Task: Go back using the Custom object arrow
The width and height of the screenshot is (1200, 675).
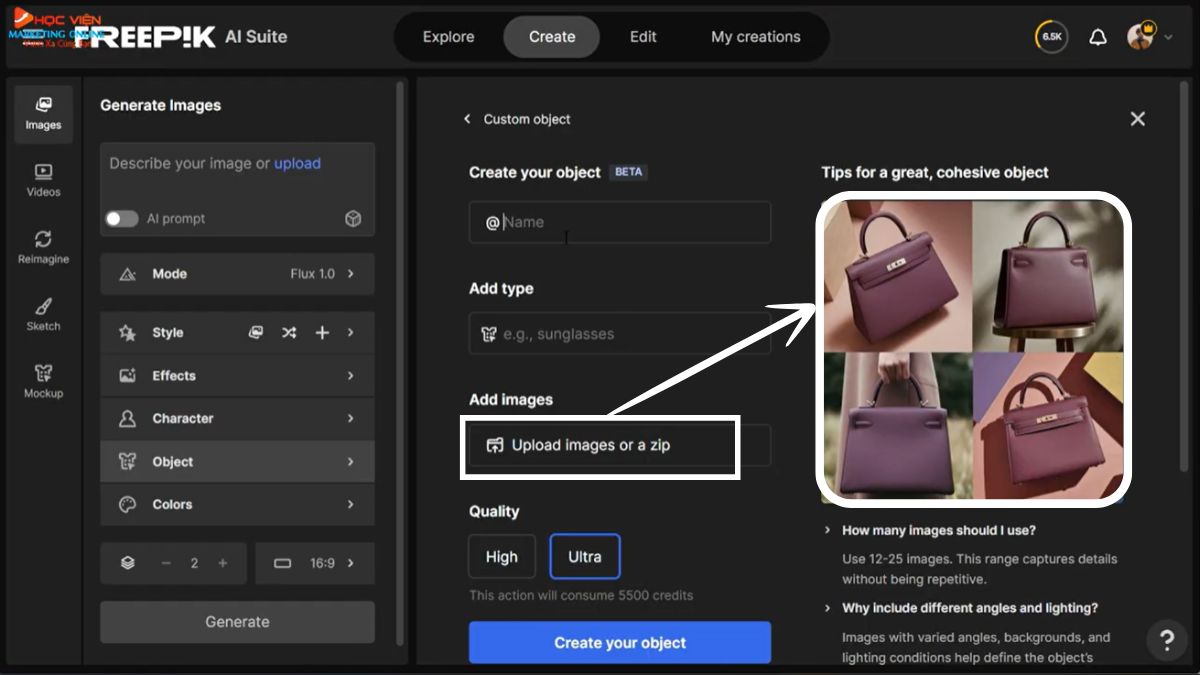Action: click(x=467, y=119)
